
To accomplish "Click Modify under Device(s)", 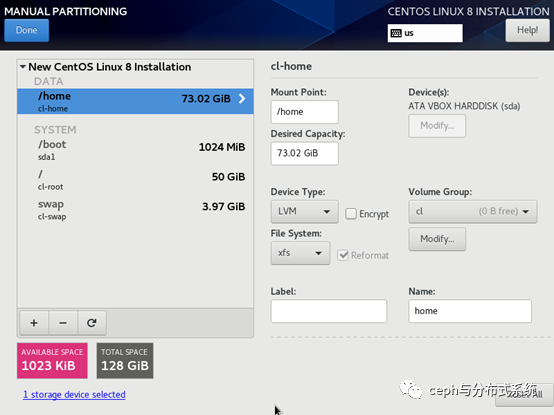I will pos(437,126).
